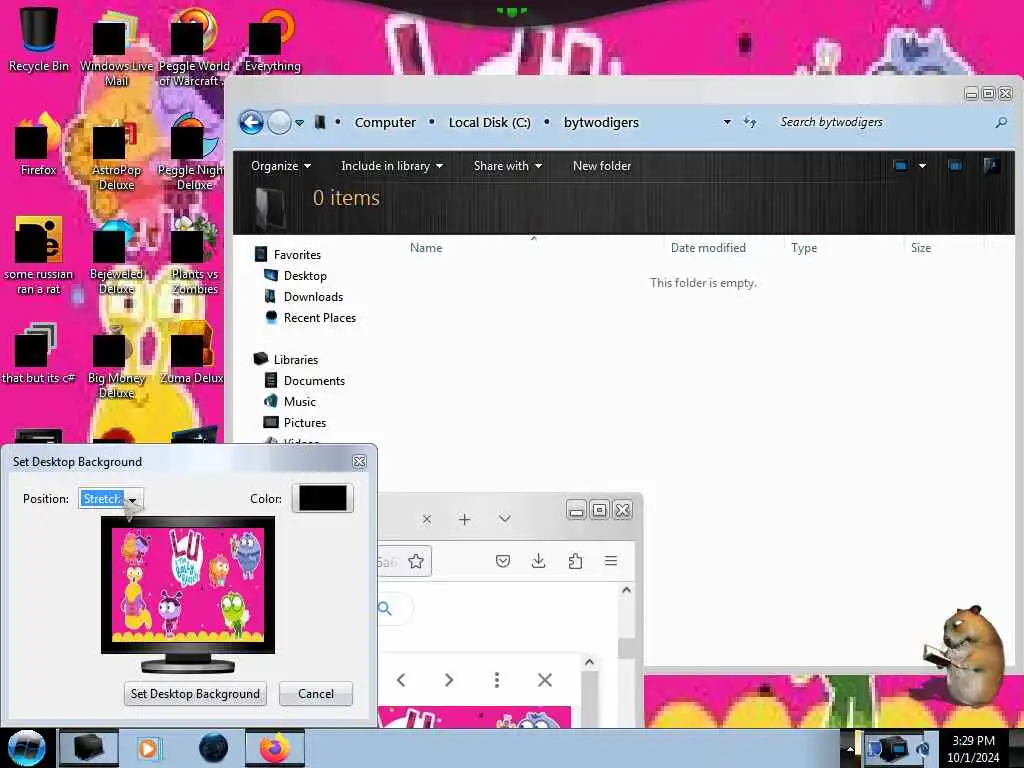Image resolution: width=1024 pixels, height=768 pixels.
Task: Expand address bar history dropdown arrow
Action: 727,122
